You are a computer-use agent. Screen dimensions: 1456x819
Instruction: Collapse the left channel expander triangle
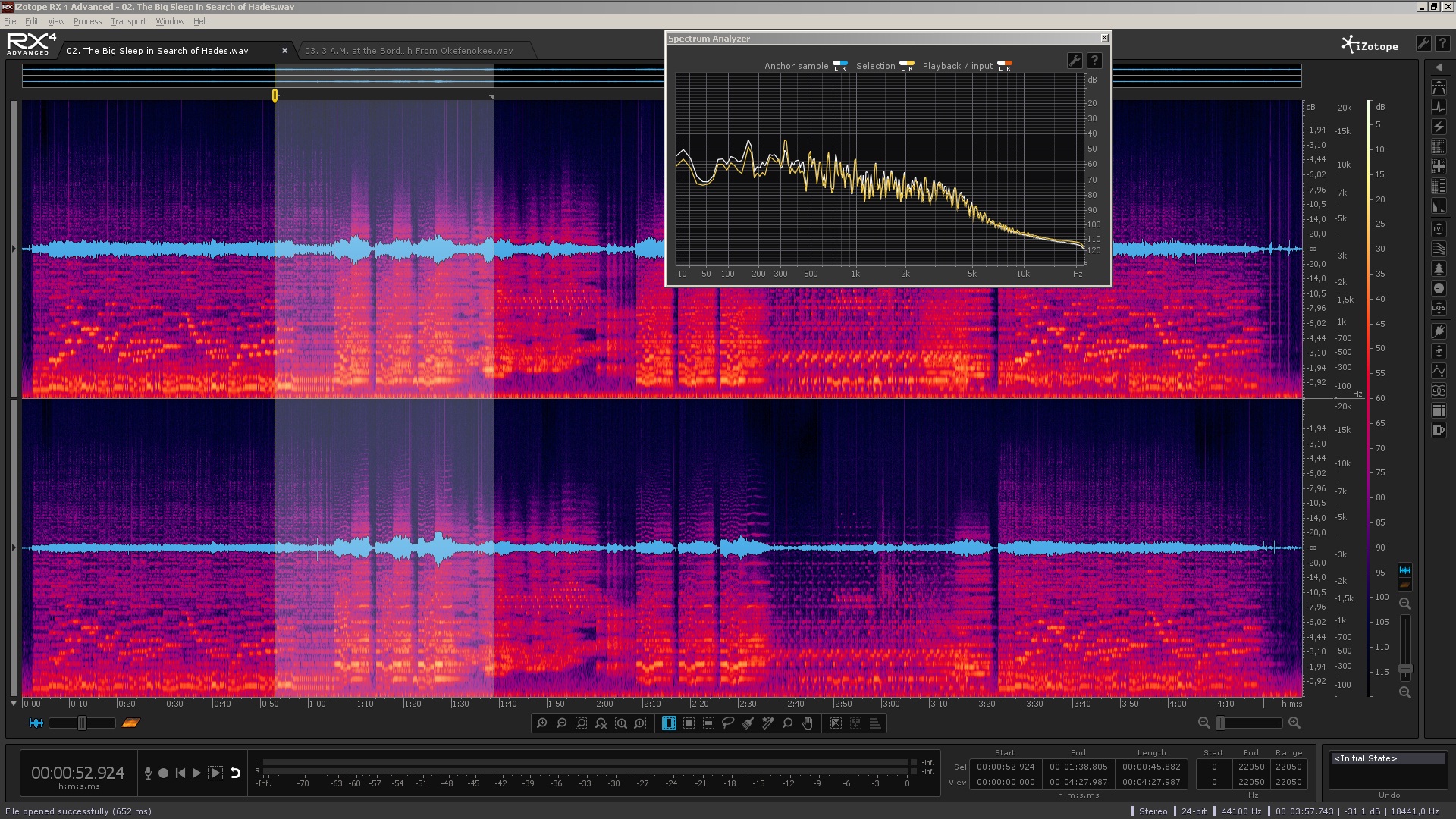(x=13, y=249)
